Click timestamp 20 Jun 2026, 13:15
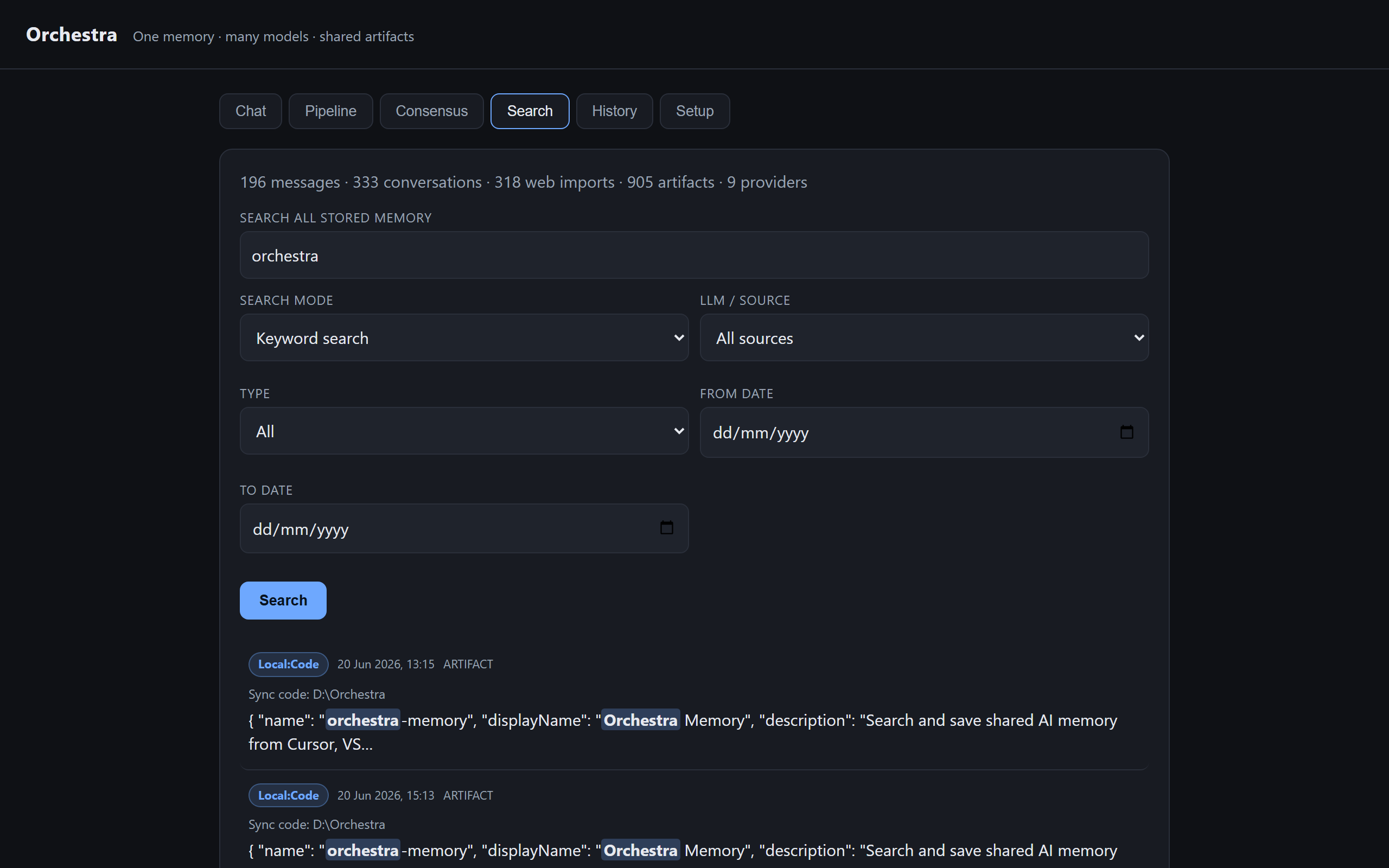 pos(386,664)
